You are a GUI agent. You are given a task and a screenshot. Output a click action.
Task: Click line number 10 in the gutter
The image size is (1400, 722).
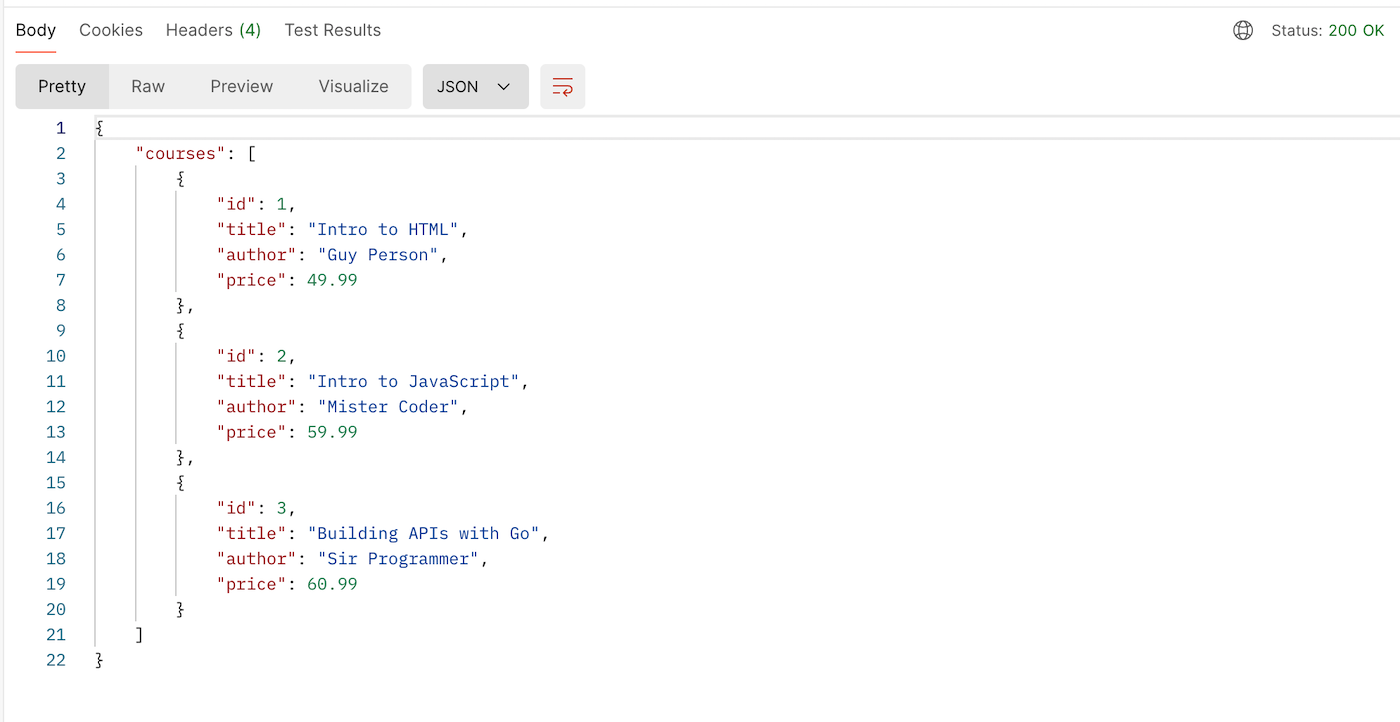tap(56, 355)
